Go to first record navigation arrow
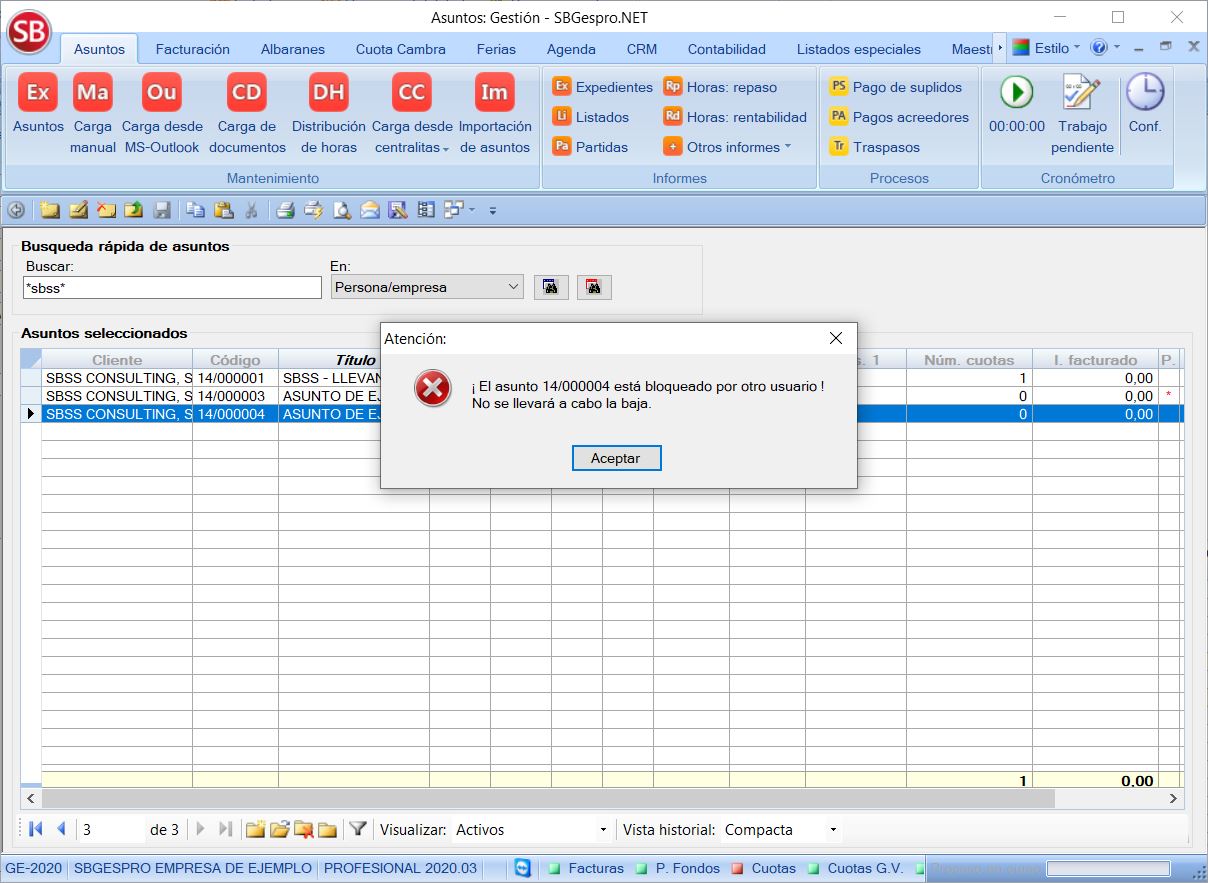Screen dimensions: 1208x883 [x=36, y=829]
